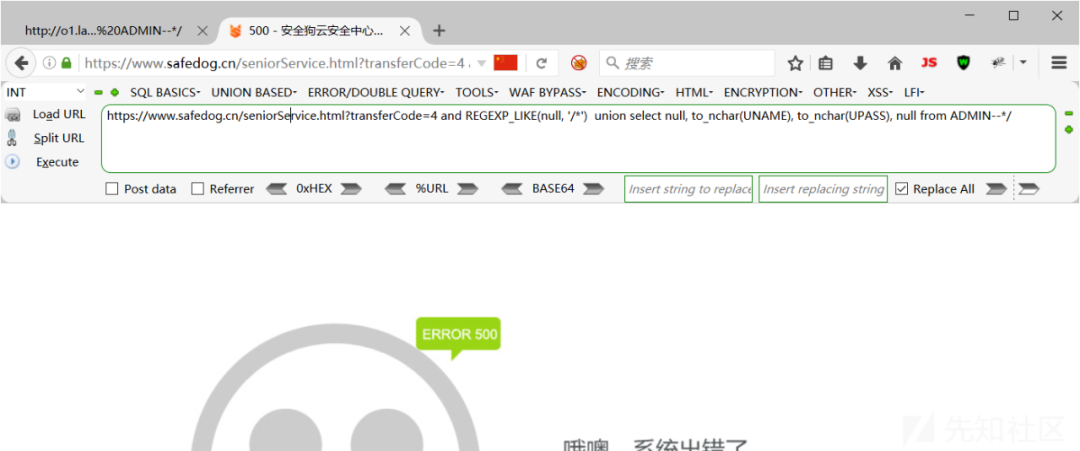Go to home page via house icon
This screenshot has height=451, width=1080.
coord(895,63)
